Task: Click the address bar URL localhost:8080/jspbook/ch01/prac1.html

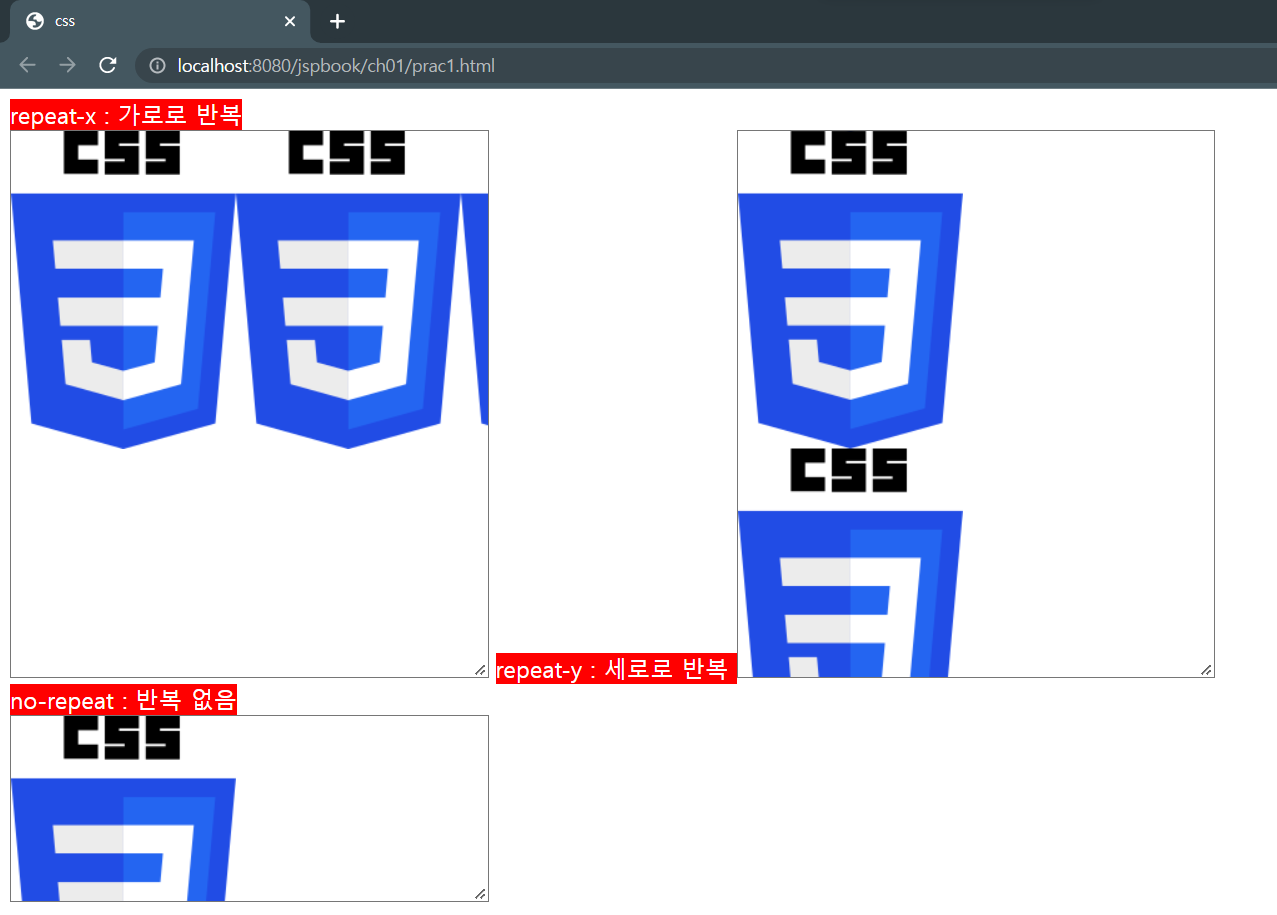Action: click(336, 66)
